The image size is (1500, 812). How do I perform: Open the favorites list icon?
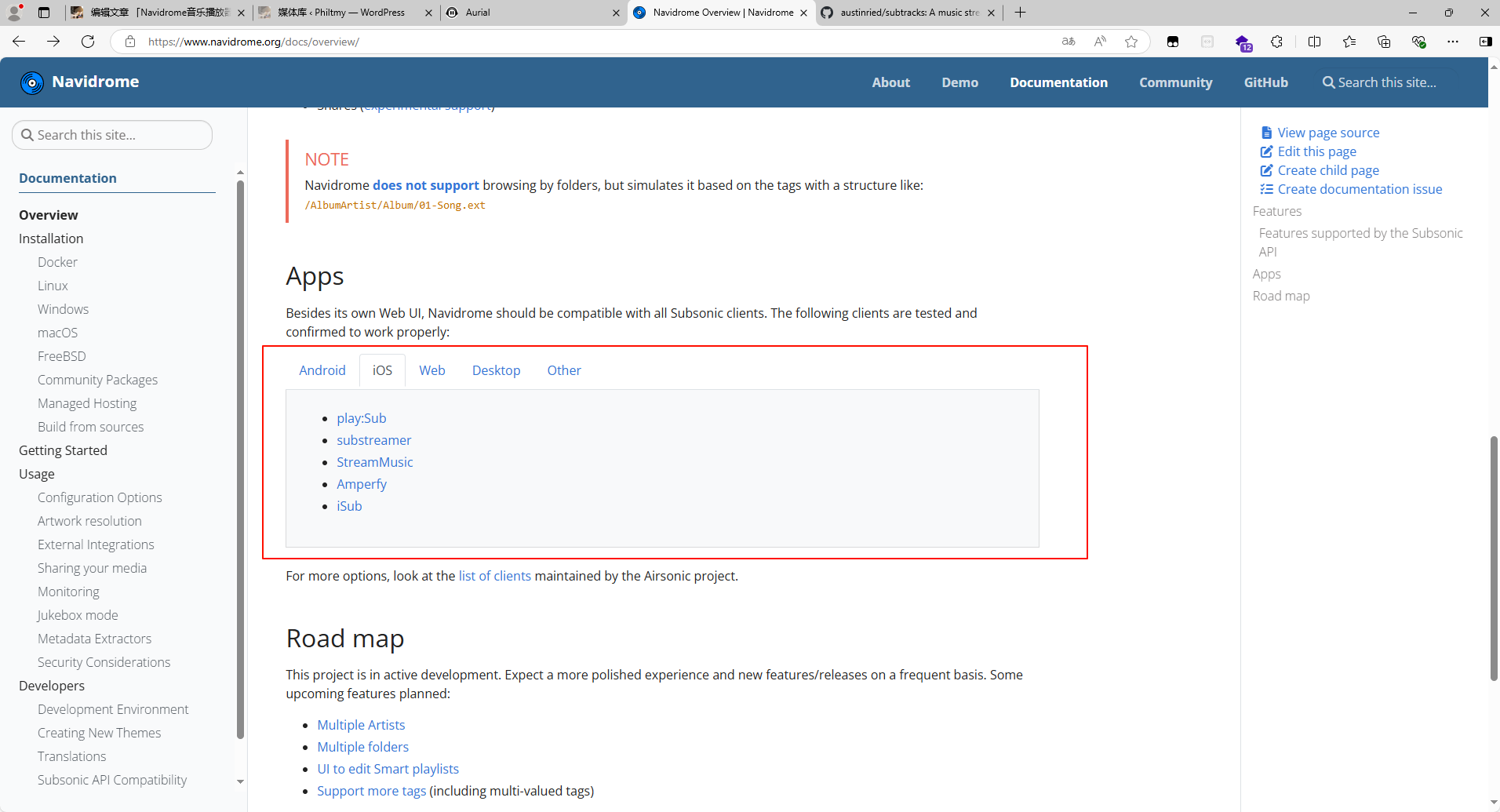pyautogui.click(x=1349, y=42)
